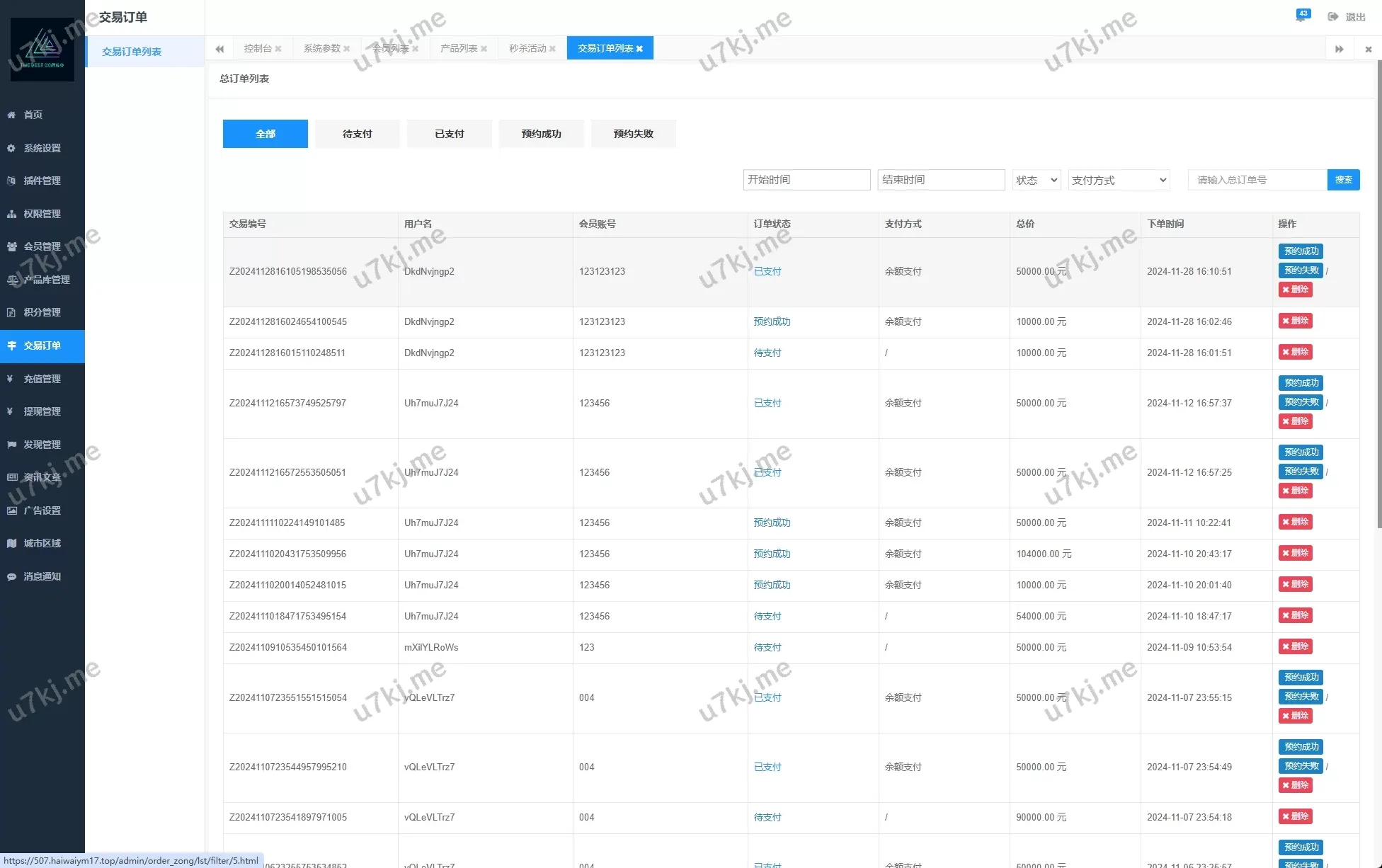The width and height of the screenshot is (1382, 868).
Task: Switch to the 秒杀活动 tab
Action: tap(527, 48)
